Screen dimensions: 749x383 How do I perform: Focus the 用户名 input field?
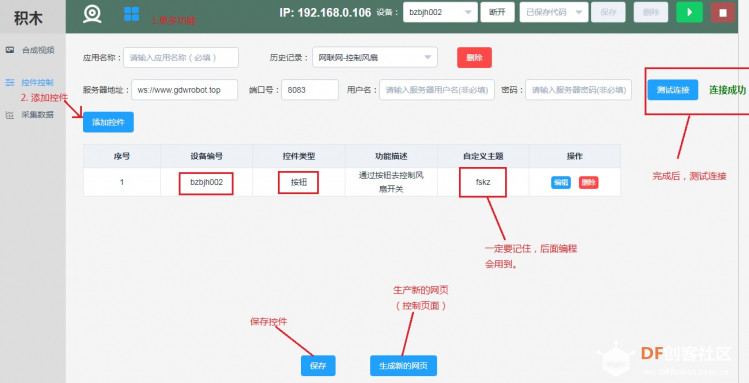[x=437, y=90]
